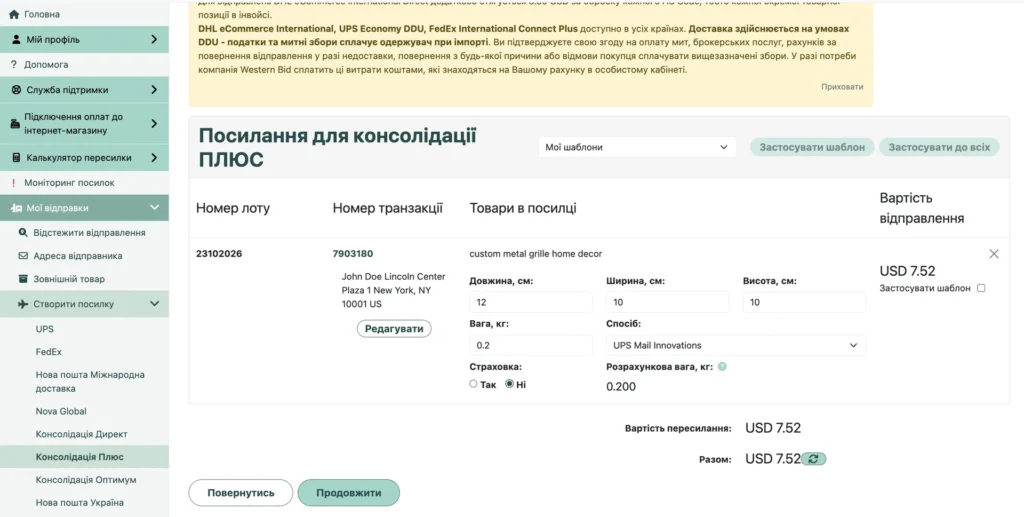Click the calculated weight value 0.200
Viewport: 1024px width, 517px height.
(x=621, y=386)
